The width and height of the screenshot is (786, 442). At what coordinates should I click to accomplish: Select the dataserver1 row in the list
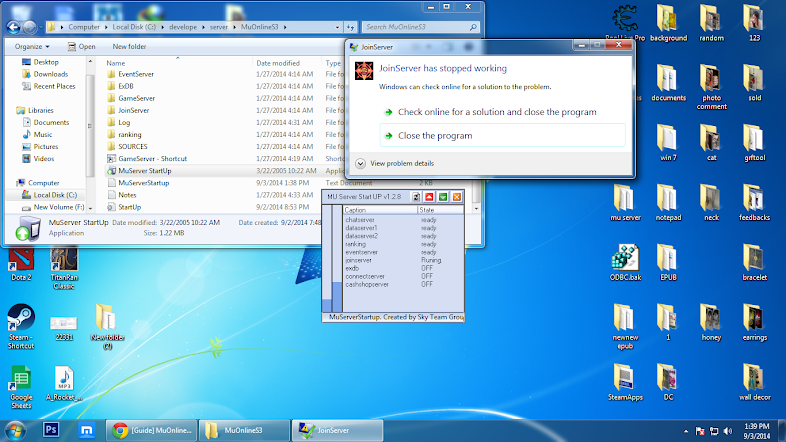(x=404, y=228)
